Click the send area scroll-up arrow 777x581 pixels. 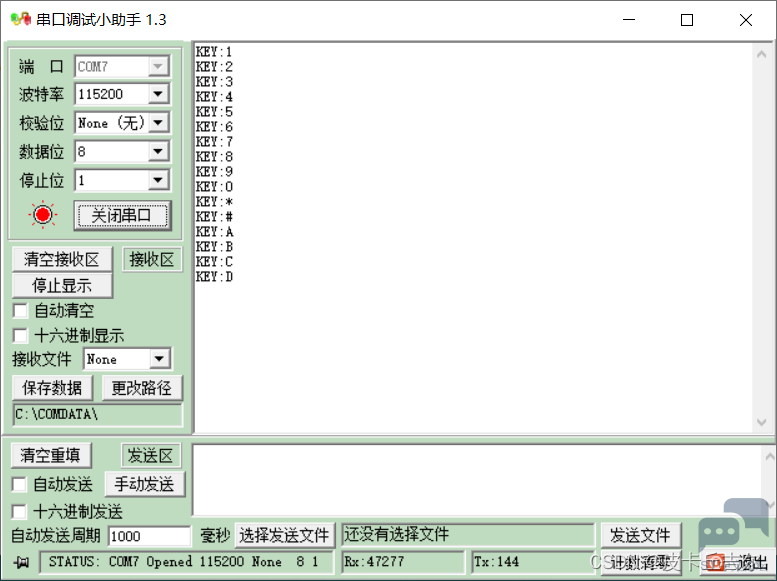click(769, 456)
